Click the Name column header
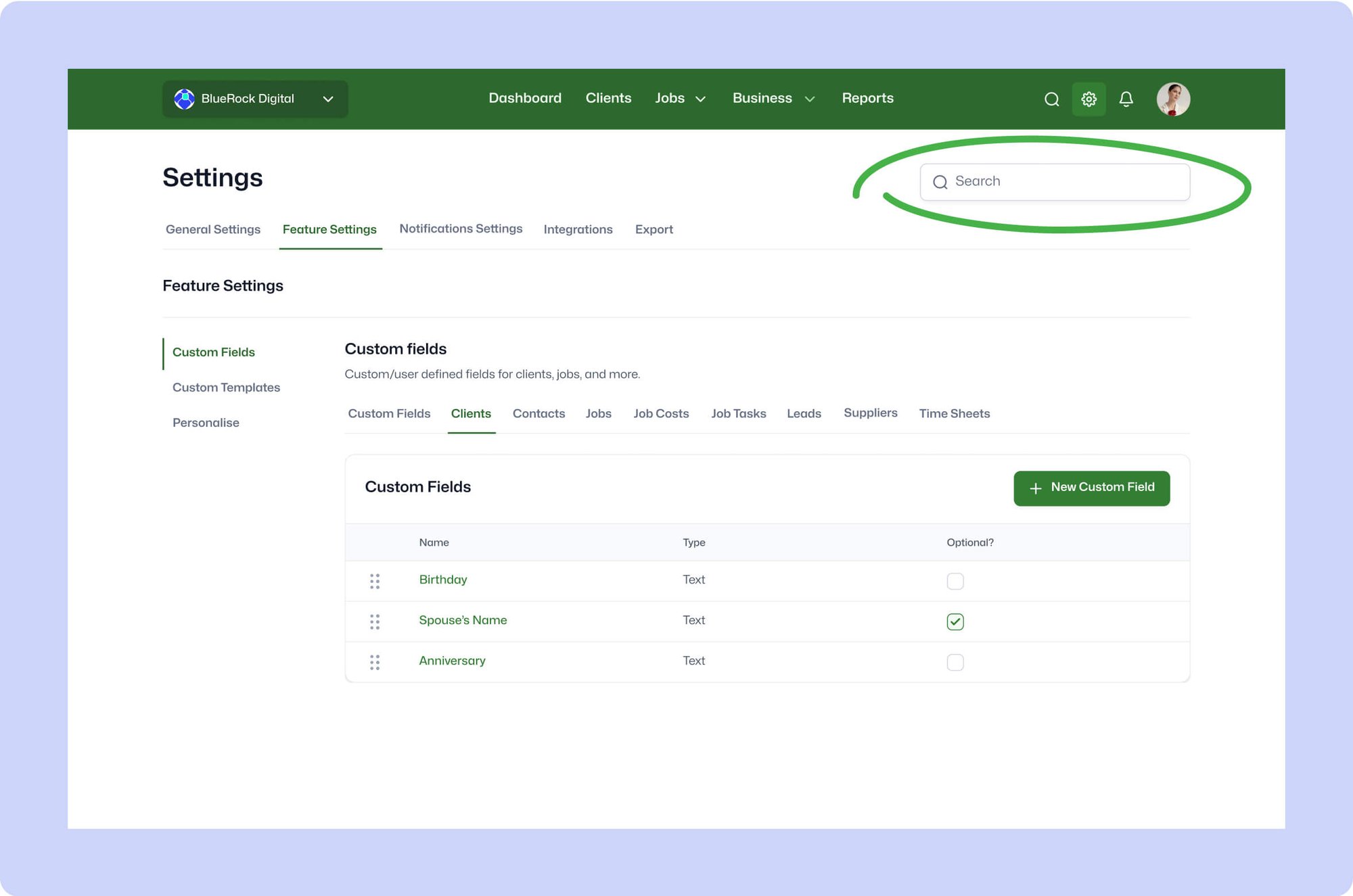This screenshot has height=896, width=1353. click(x=434, y=542)
